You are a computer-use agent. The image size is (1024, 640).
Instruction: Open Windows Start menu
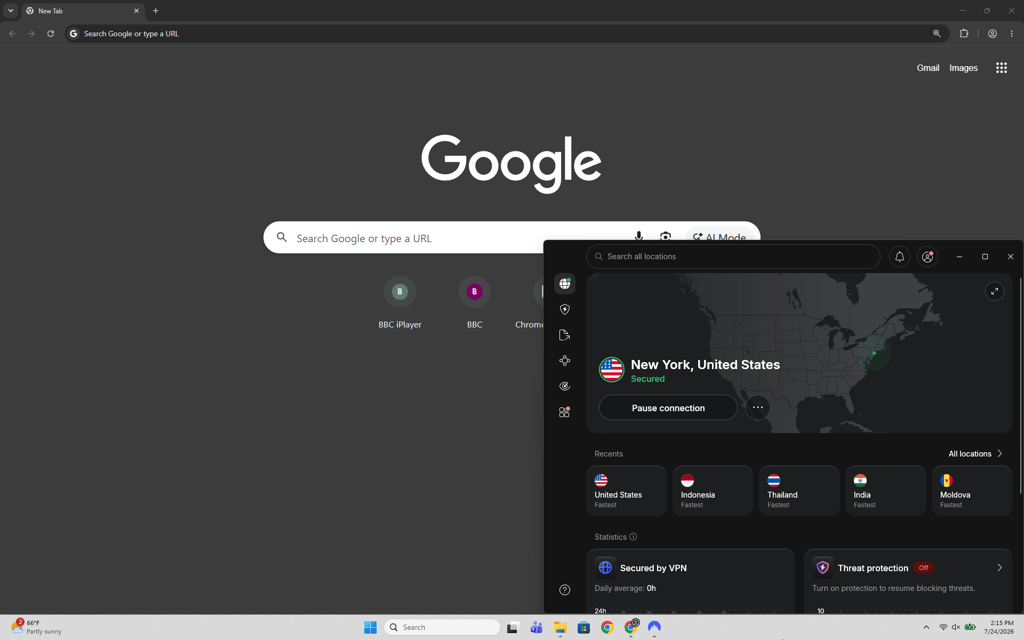pyautogui.click(x=370, y=627)
